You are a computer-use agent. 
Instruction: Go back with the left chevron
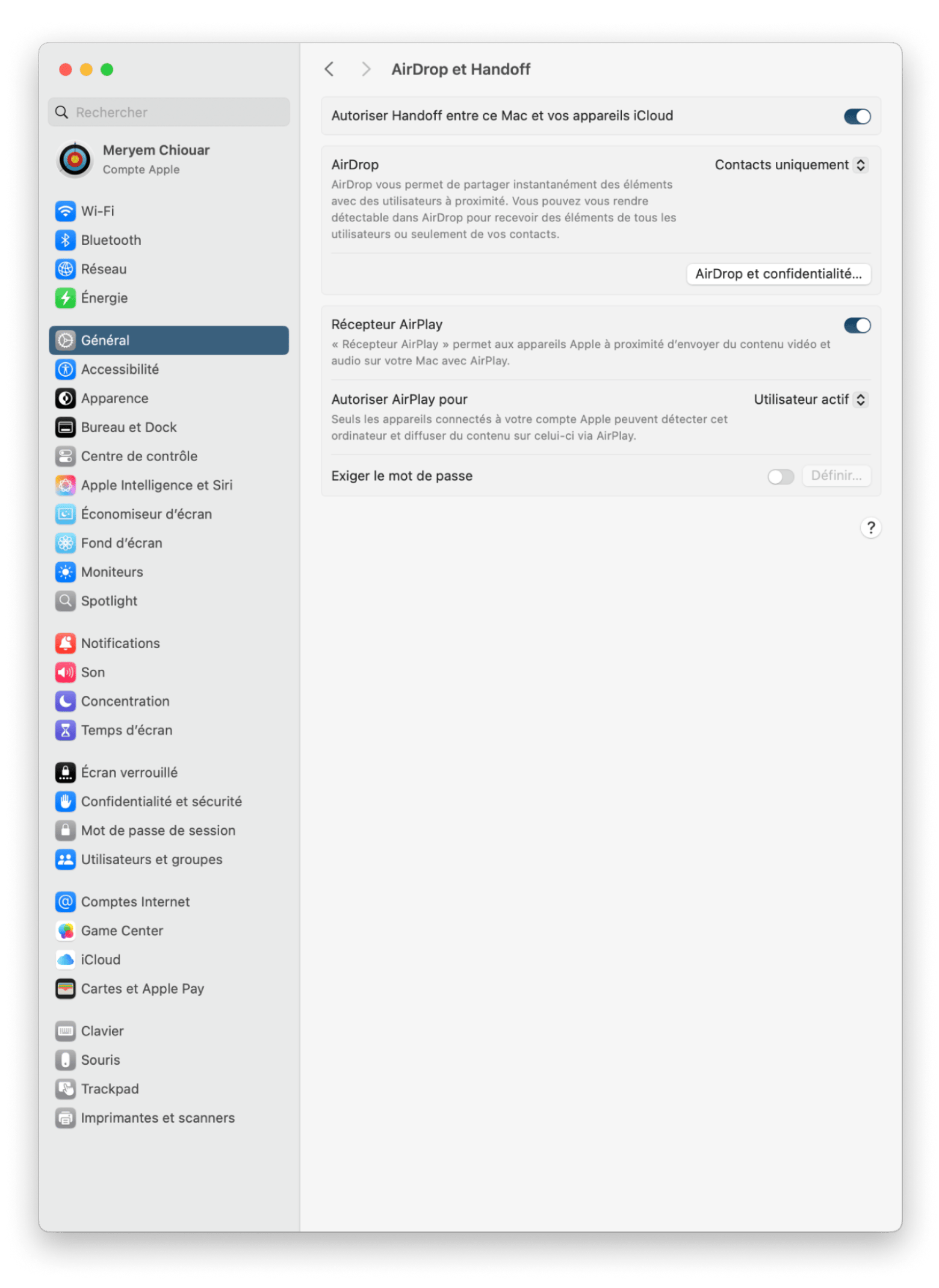tap(328, 69)
